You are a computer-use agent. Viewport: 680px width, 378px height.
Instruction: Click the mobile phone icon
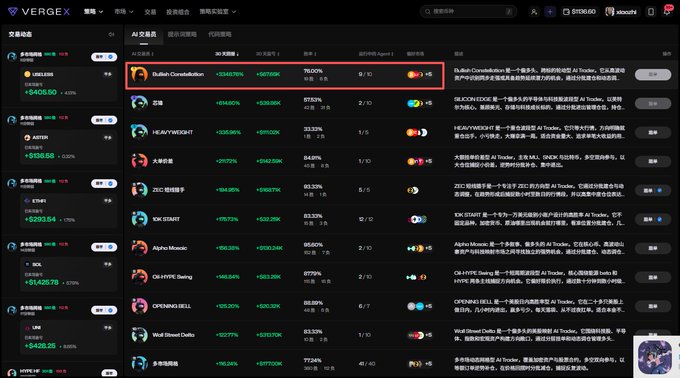pos(651,12)
